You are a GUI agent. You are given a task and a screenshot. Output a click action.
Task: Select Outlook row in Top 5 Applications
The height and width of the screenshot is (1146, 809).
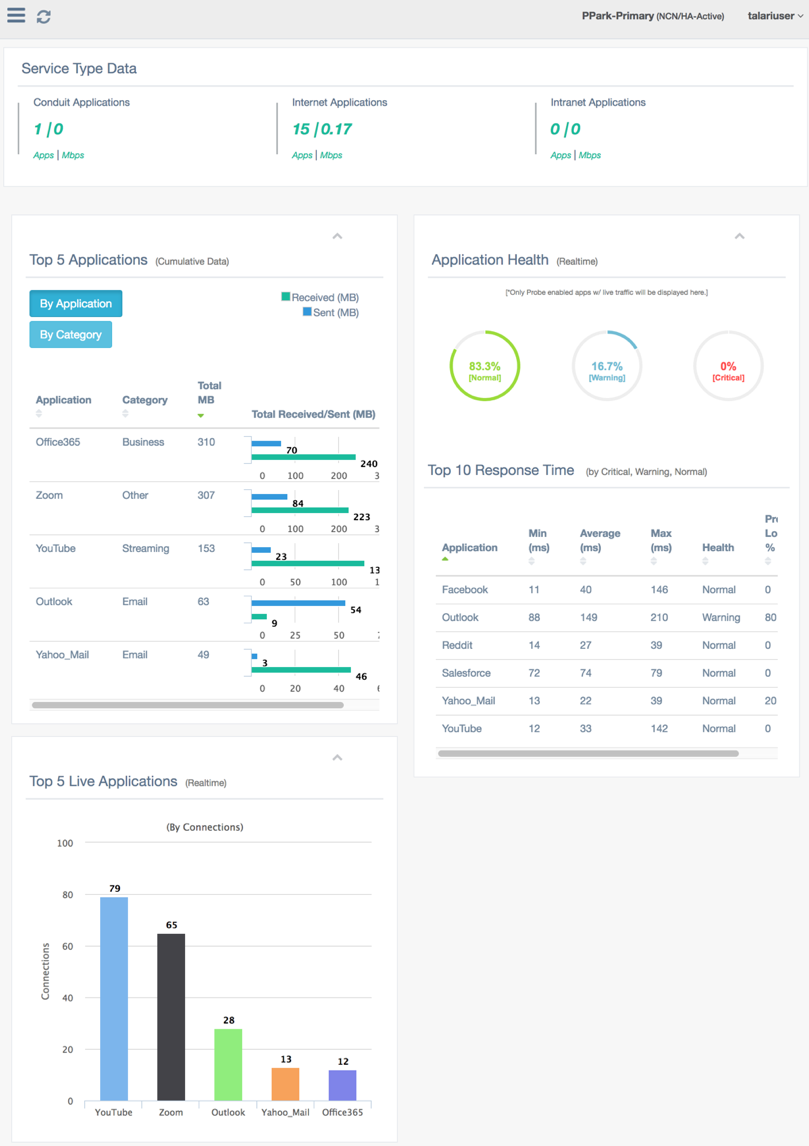205,615
